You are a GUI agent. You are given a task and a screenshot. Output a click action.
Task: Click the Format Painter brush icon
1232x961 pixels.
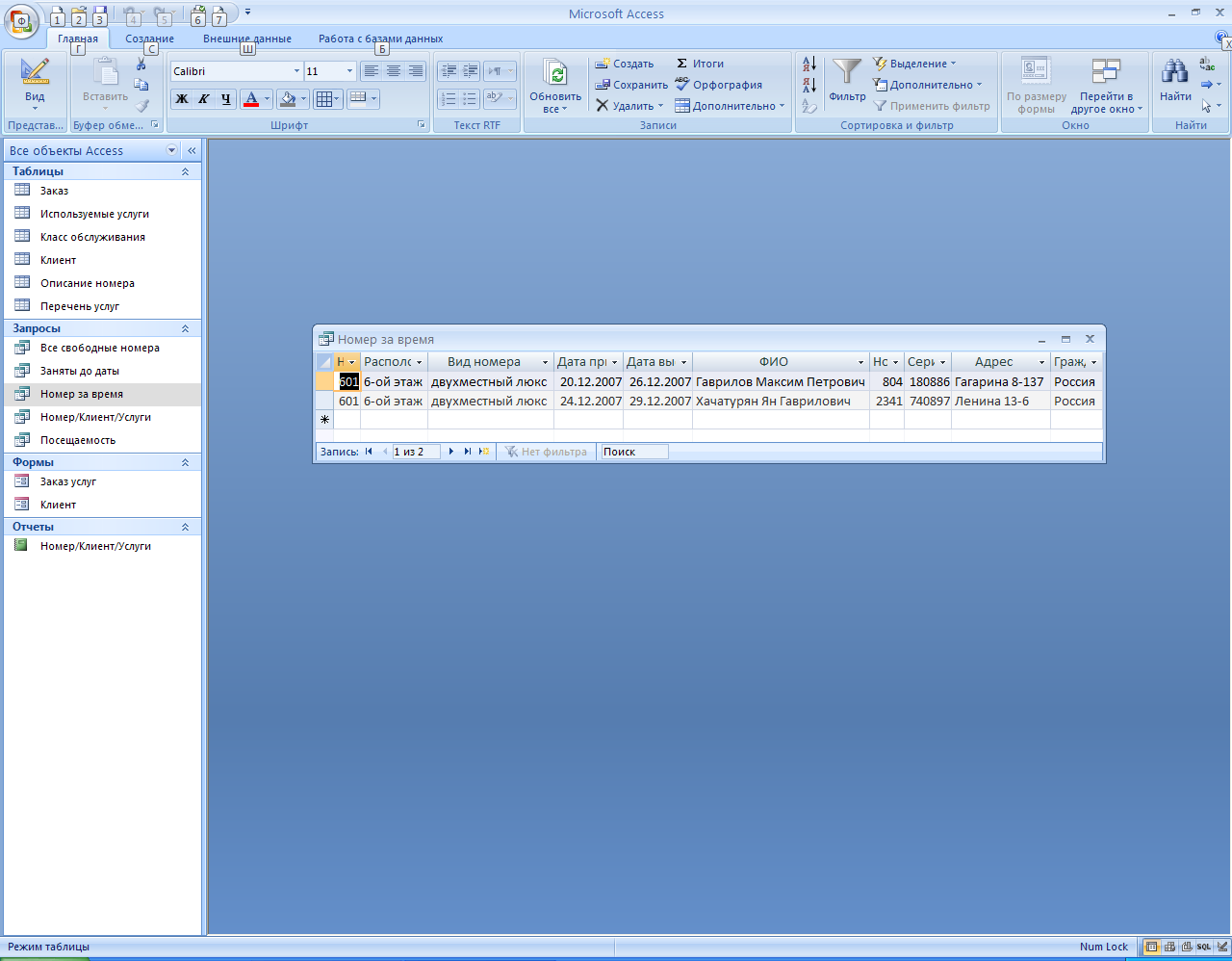141,106
